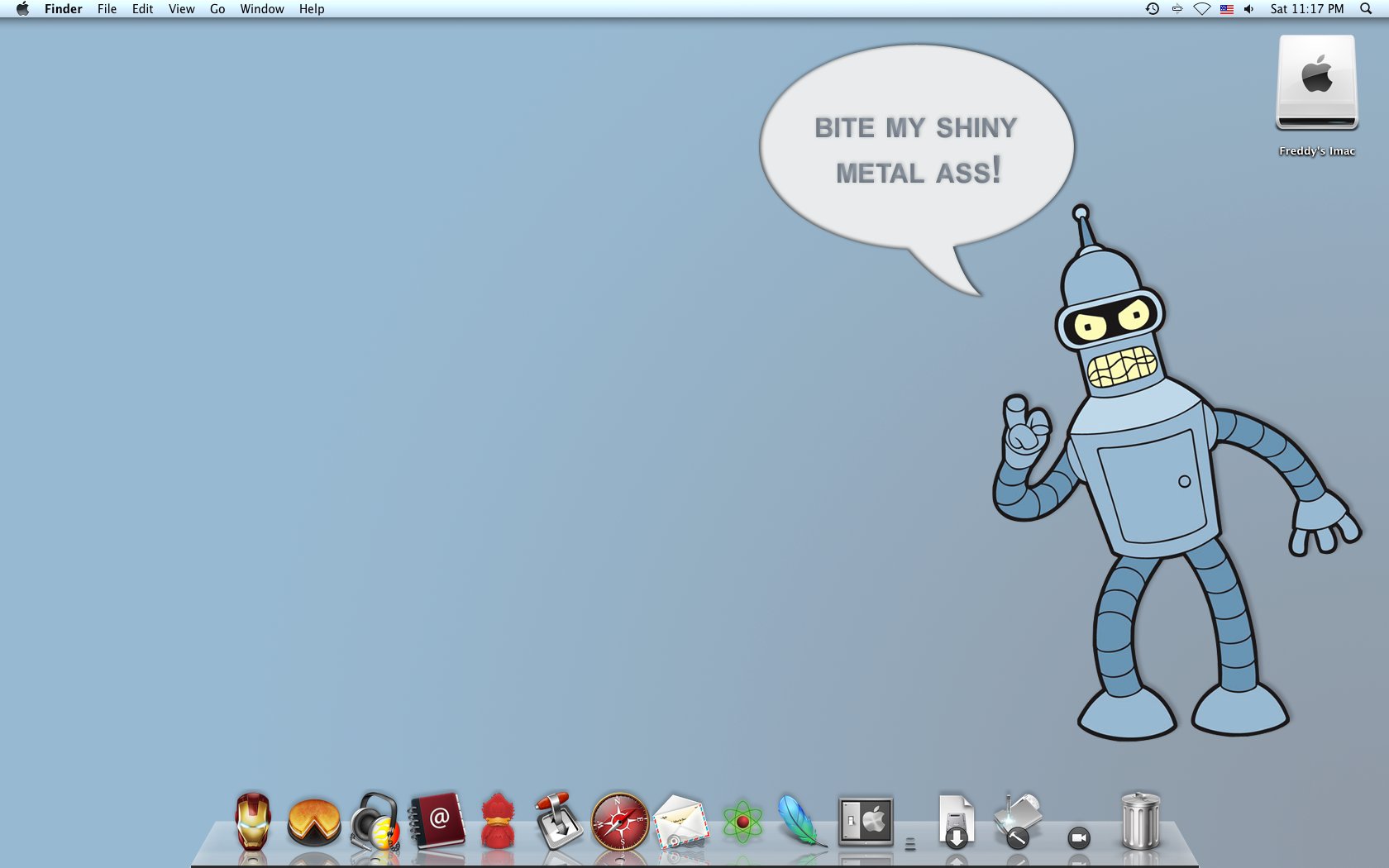
Task: Open the Trash can
Action: point(1141,821)
